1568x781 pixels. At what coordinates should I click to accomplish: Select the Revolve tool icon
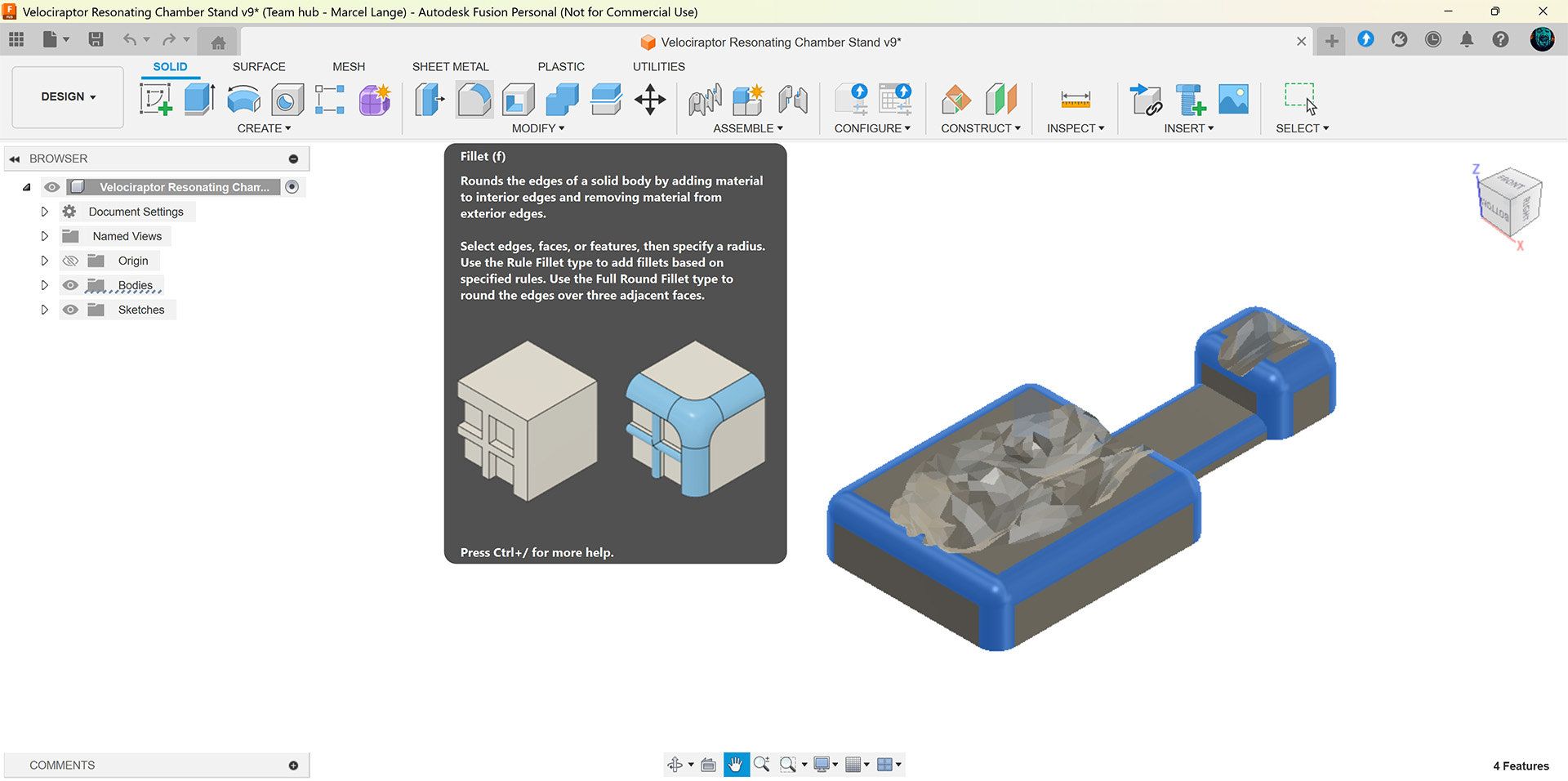[243, 100]
